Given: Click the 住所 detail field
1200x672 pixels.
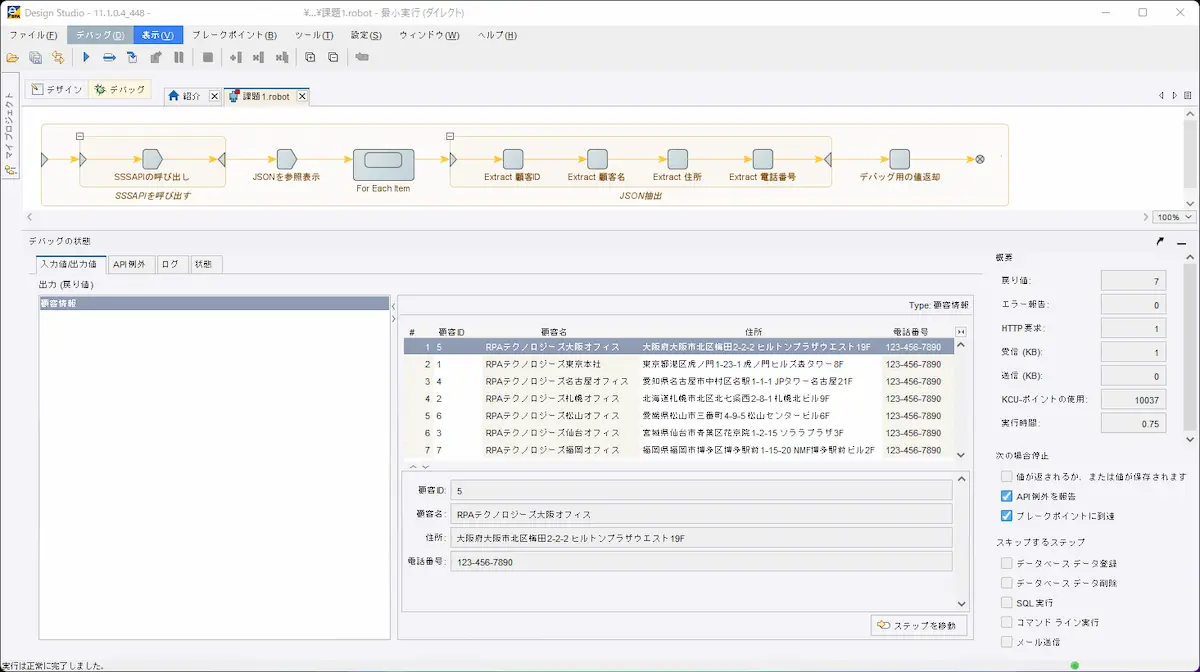Looking at the screenshot, I should click(x=702, y=538).
